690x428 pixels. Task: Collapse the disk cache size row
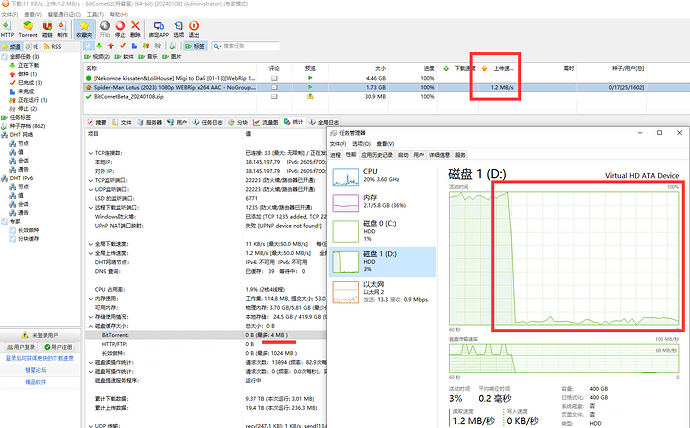pos(91,326)
